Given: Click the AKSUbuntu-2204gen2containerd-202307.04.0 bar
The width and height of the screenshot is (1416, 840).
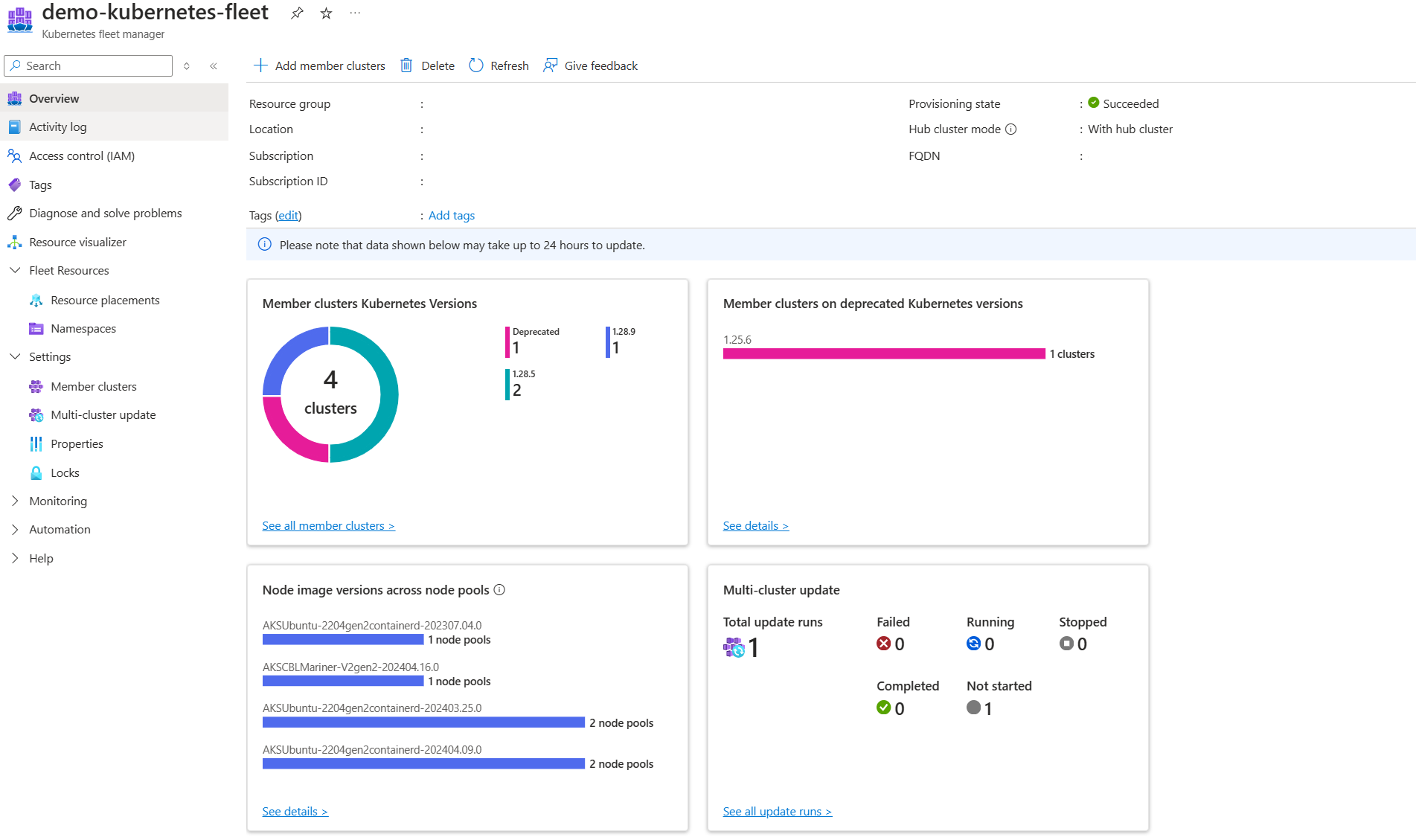Looking at the screenshot, I should tap(343, 640).
